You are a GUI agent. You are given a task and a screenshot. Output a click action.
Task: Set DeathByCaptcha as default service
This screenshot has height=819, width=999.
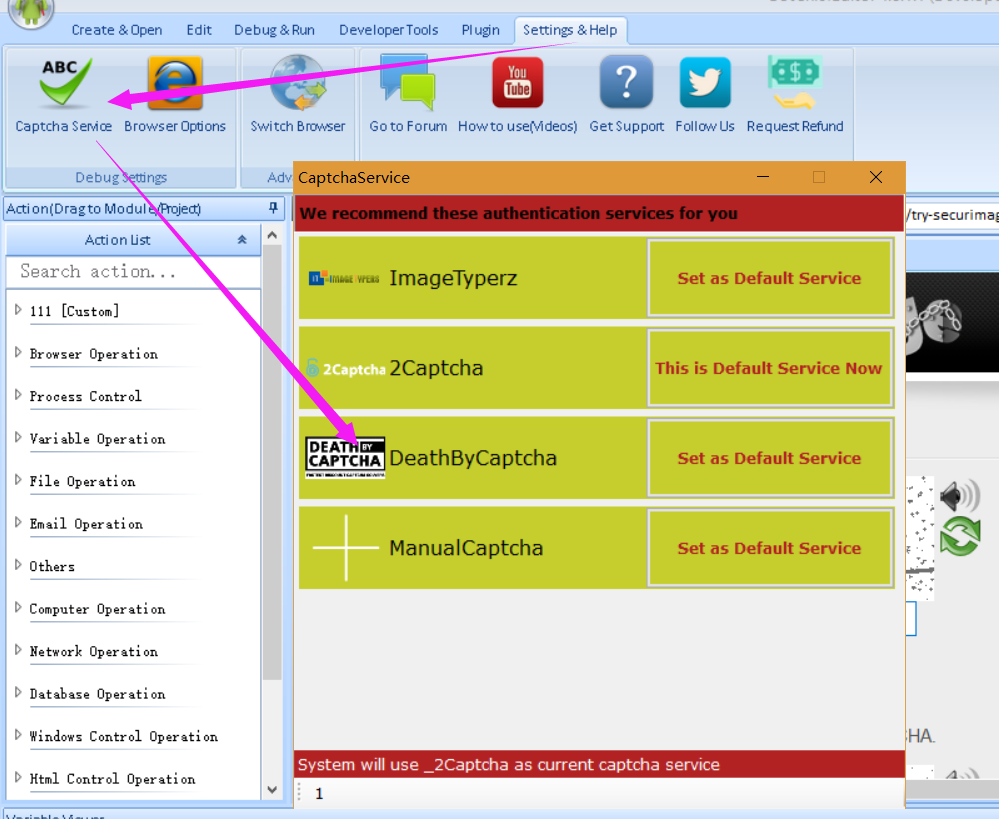pos(769,458)
